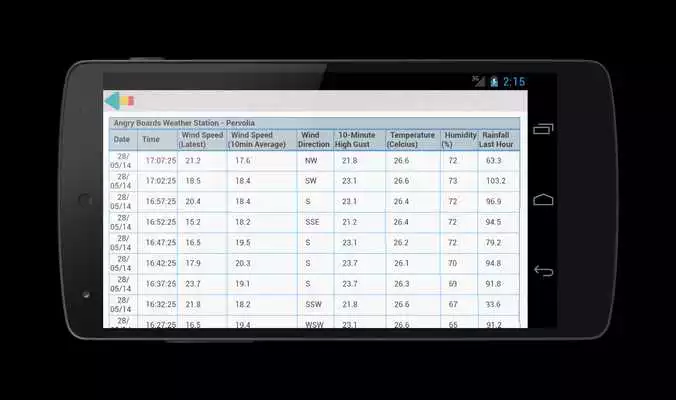Click rainfall value 96.9

[494, 201]
